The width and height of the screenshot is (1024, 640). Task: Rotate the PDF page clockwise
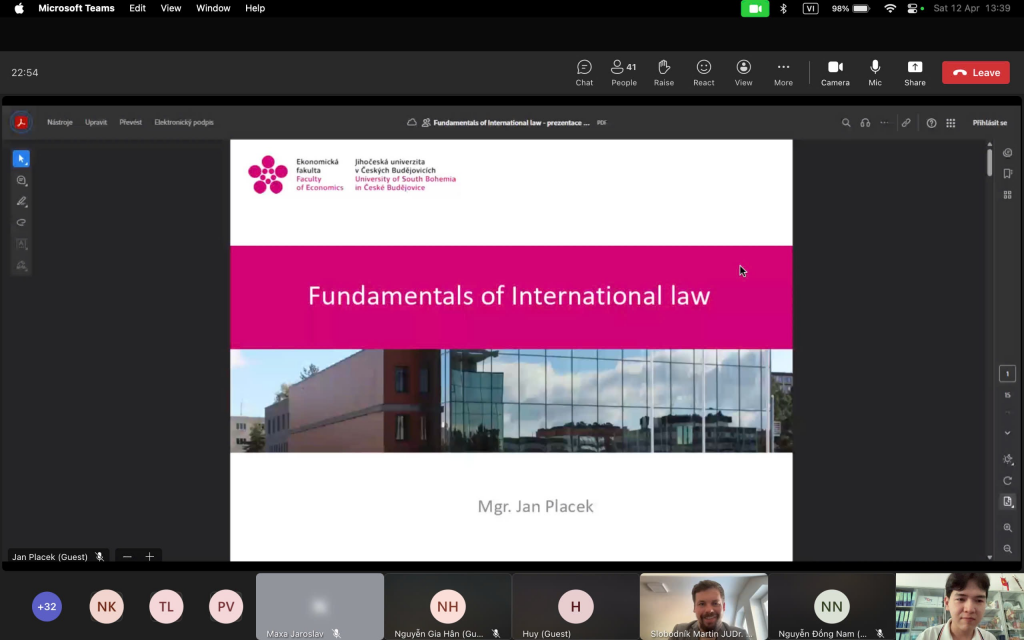coord(1007,481)
